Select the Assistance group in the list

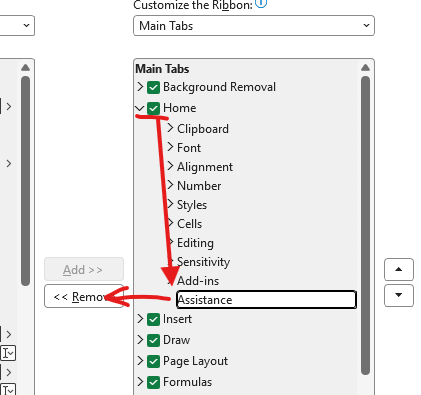click(266, 300)
